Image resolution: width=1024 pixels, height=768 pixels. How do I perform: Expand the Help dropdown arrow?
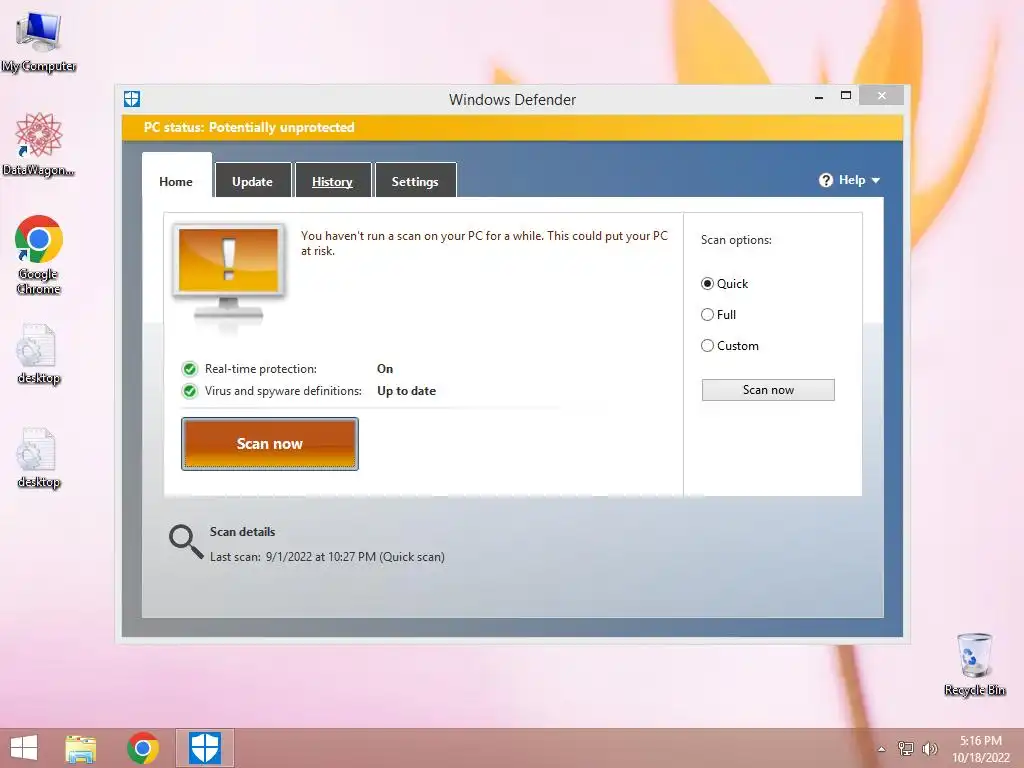(x=876, y=180)
